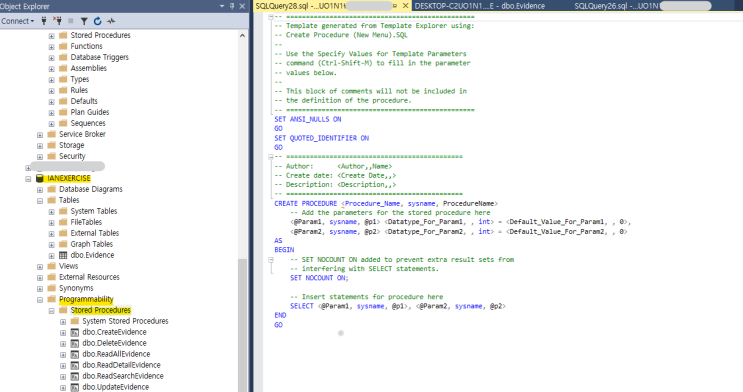743x392 pixels.
Task: Click the Storage folder icon
Action: [52, 145]
